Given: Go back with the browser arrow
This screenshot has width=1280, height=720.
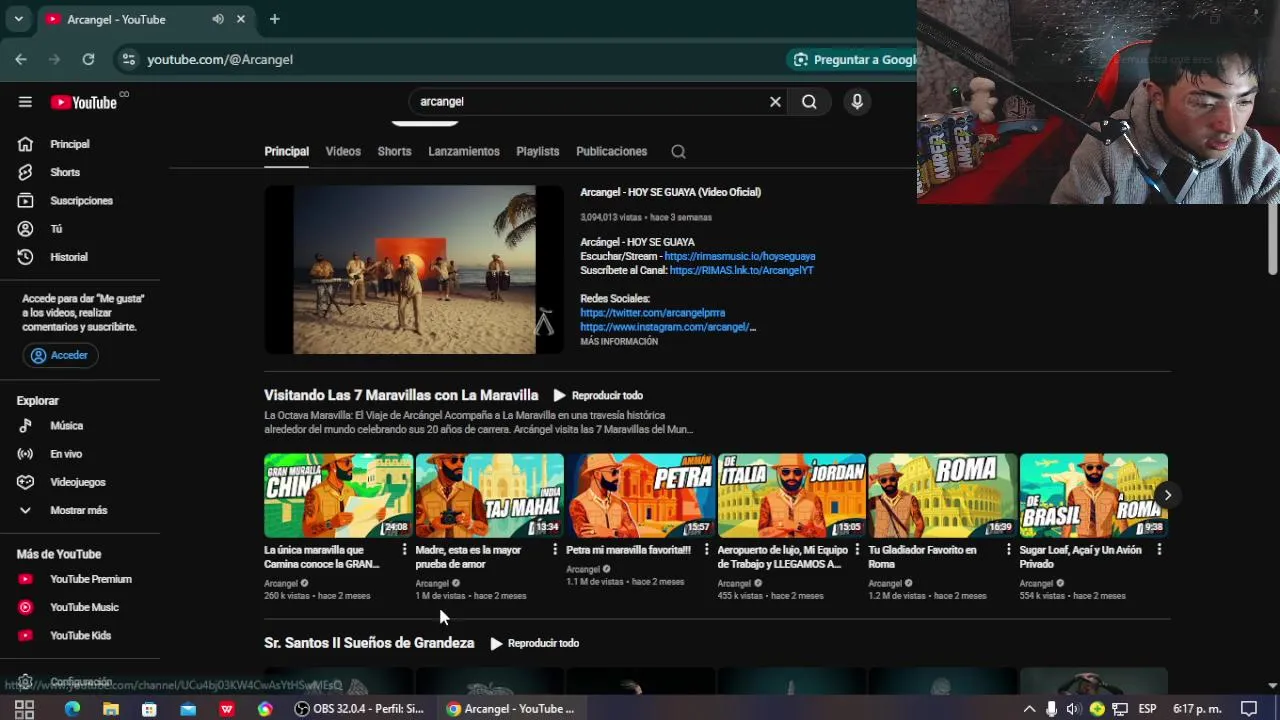Looking at the screenshot, I should [x=21, y=59].
